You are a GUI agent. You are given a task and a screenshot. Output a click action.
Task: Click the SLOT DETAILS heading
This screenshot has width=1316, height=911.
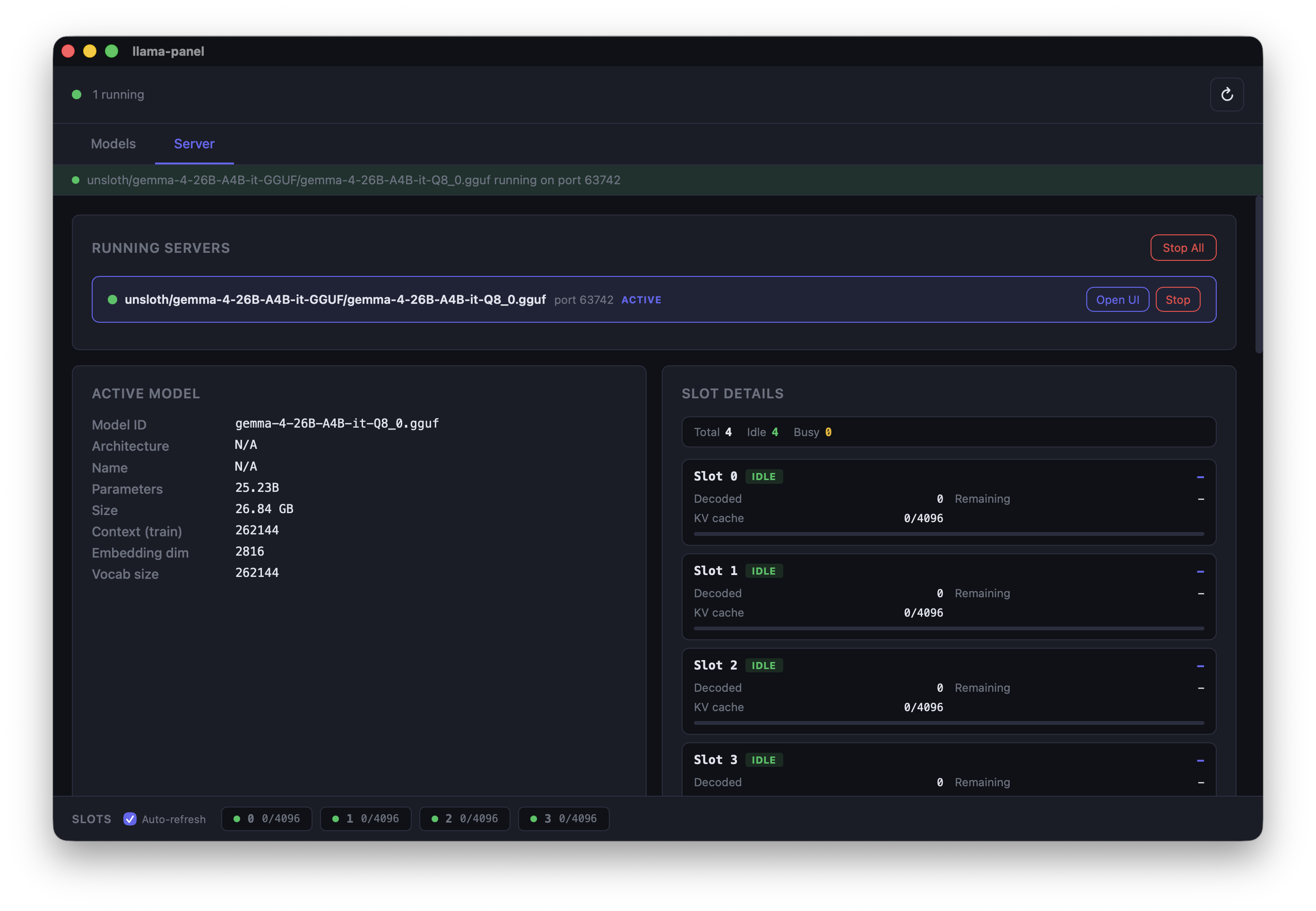point(732,393)
